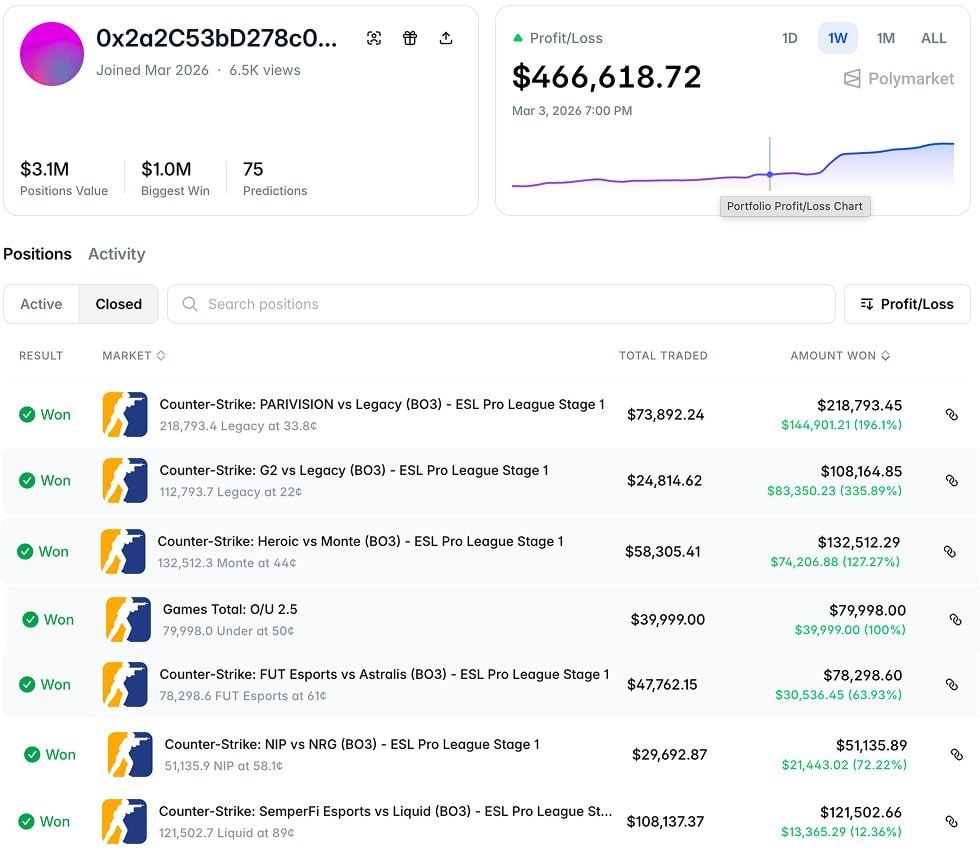The image size is (980, 856).
Task: Open FUT Esports vs Astralis market title
Action: [x=384, y=674]
